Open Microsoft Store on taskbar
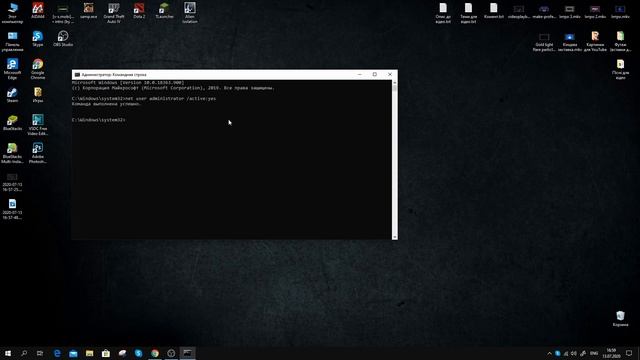The width and height of the screenshot is (640, 360). (106, 353)
